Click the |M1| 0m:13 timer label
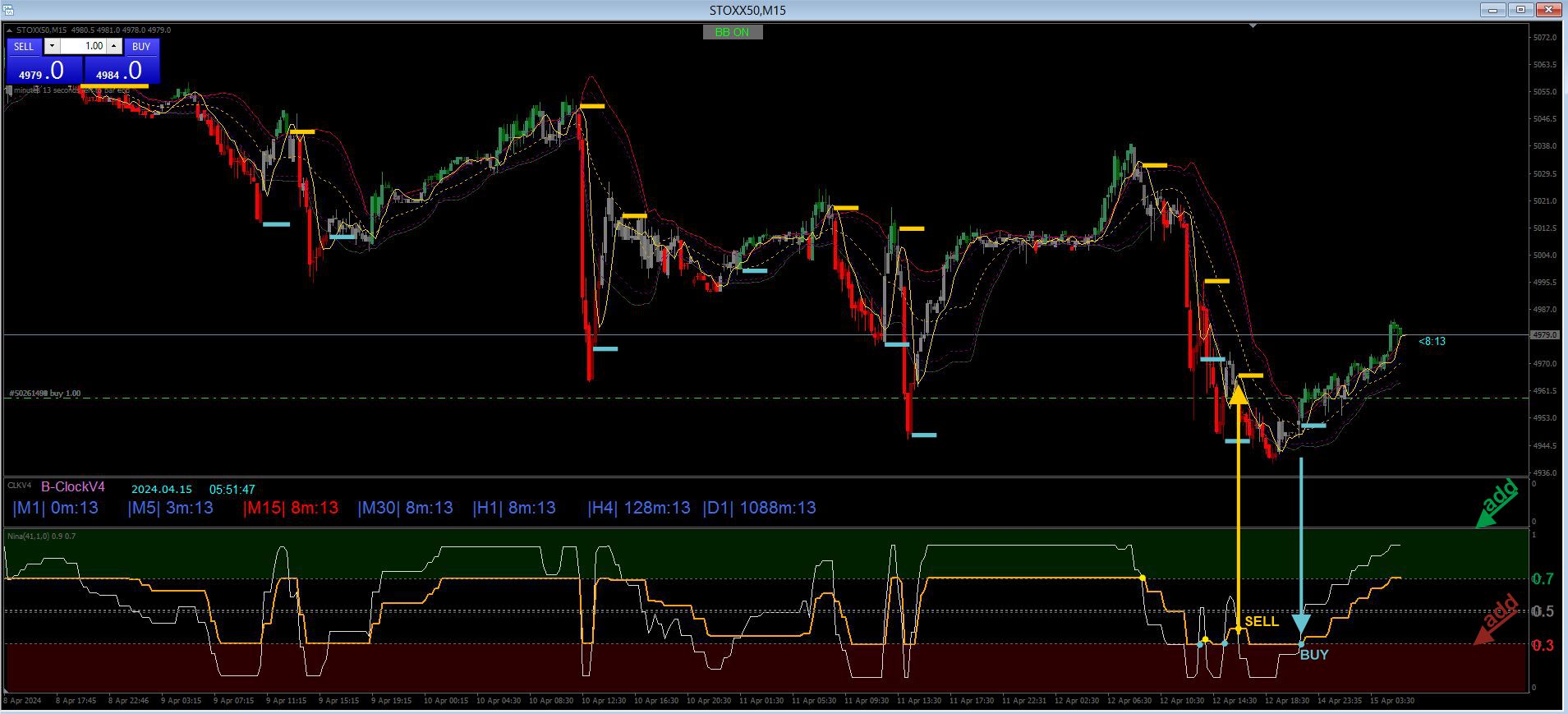Screen dimensions: 1568x714 56,508
